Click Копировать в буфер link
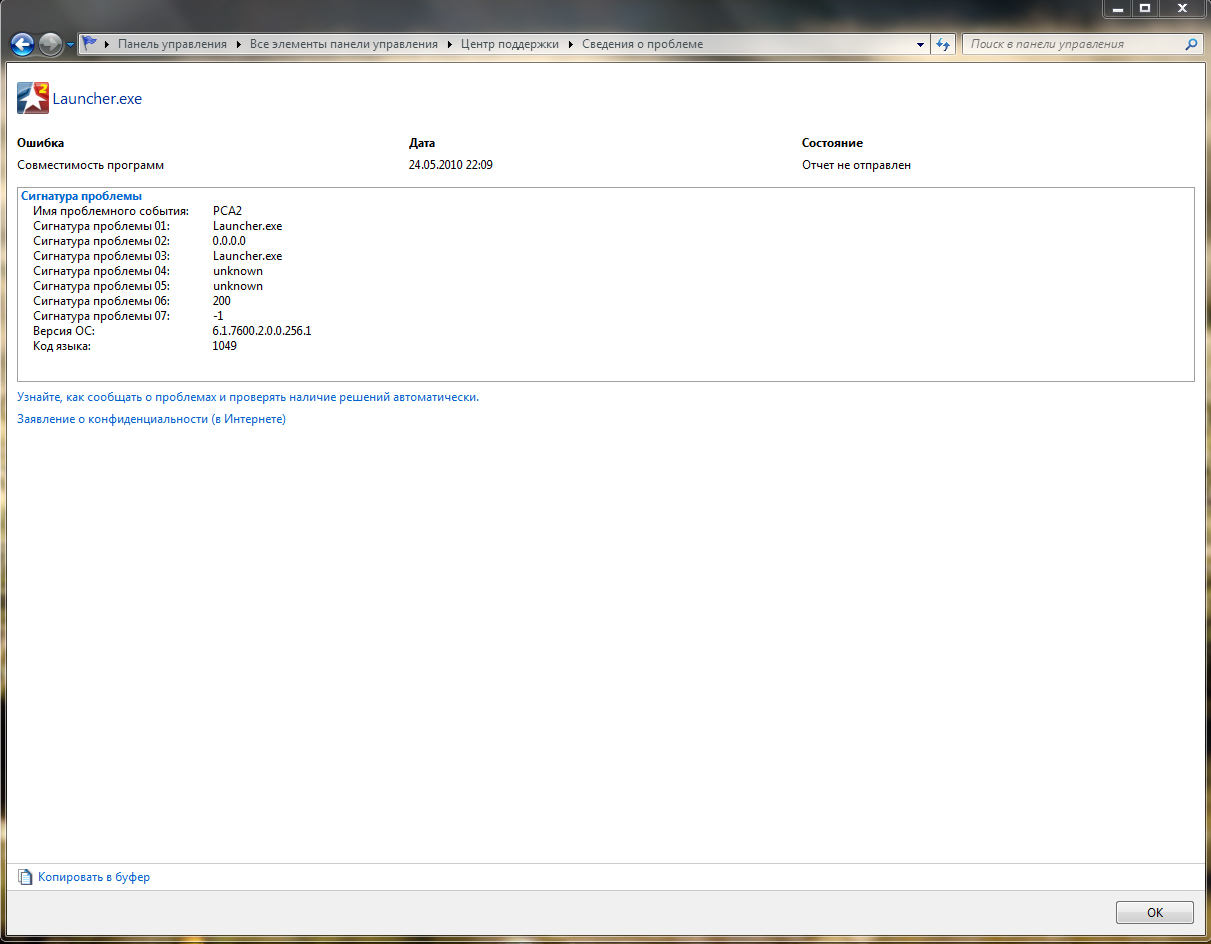 pyautogui.click(x=94, y=877)
